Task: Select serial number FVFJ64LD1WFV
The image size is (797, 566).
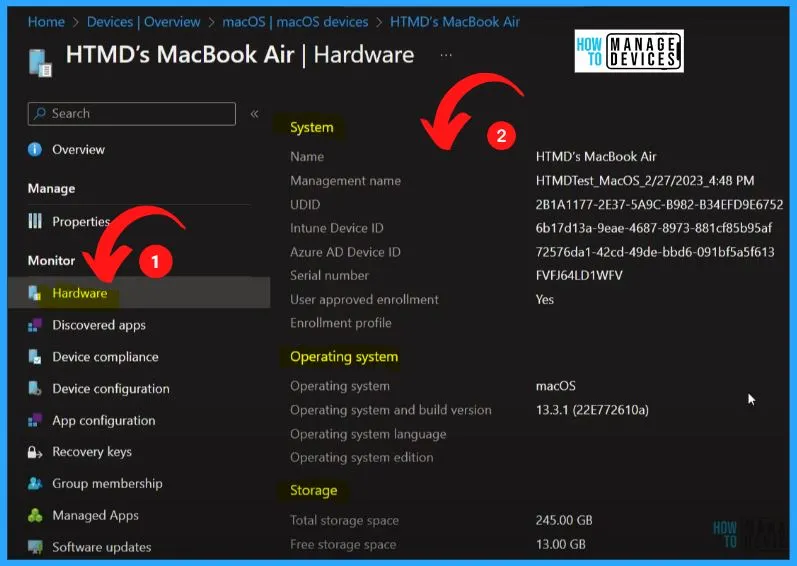Action: click(x=579, y=275)
